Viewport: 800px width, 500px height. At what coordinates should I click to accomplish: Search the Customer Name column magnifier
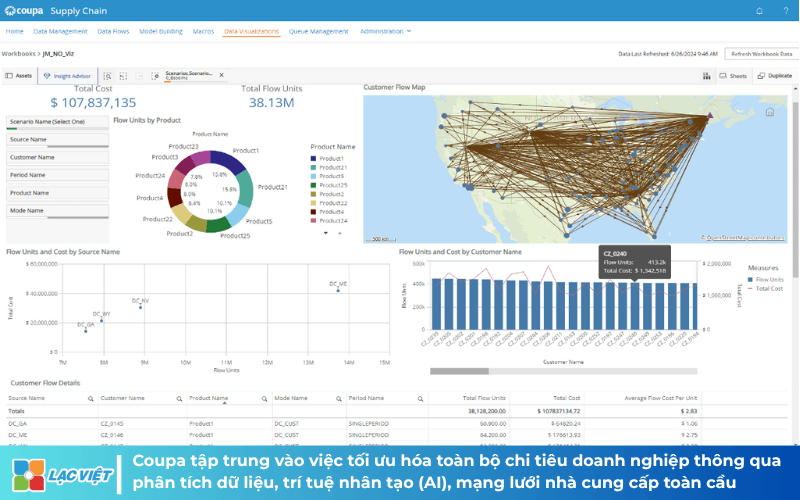coord(179,398)
